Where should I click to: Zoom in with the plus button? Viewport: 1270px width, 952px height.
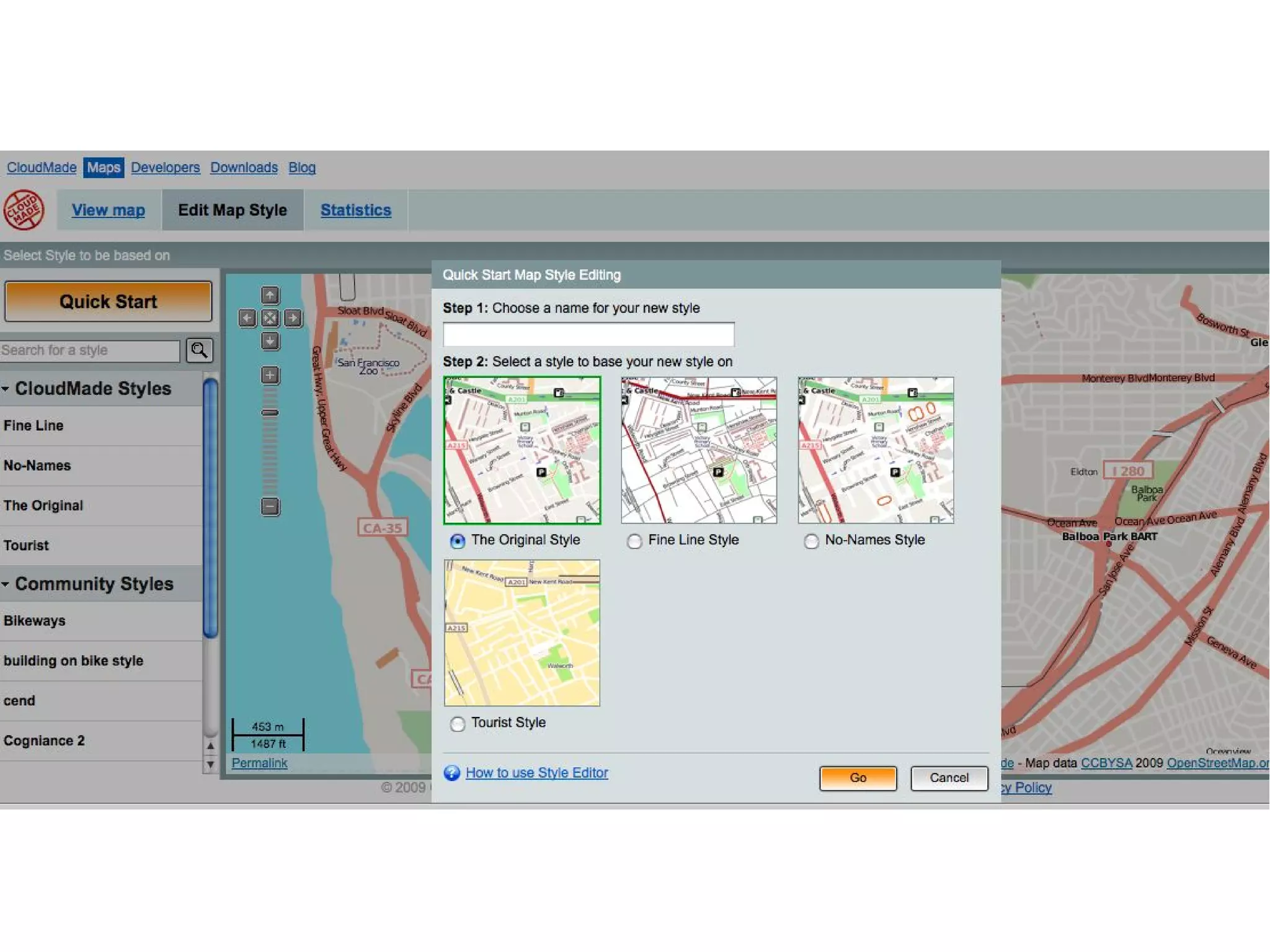[270, 375]
